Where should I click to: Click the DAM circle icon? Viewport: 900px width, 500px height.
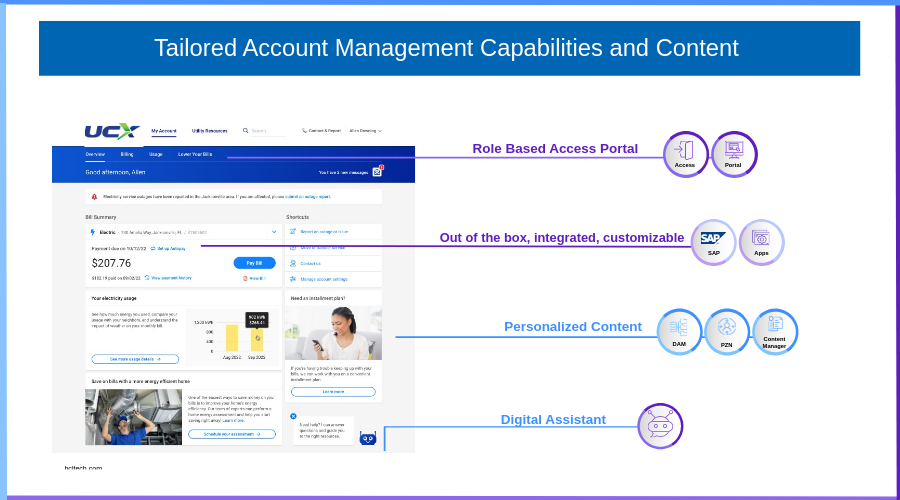(x=679, y=331)
